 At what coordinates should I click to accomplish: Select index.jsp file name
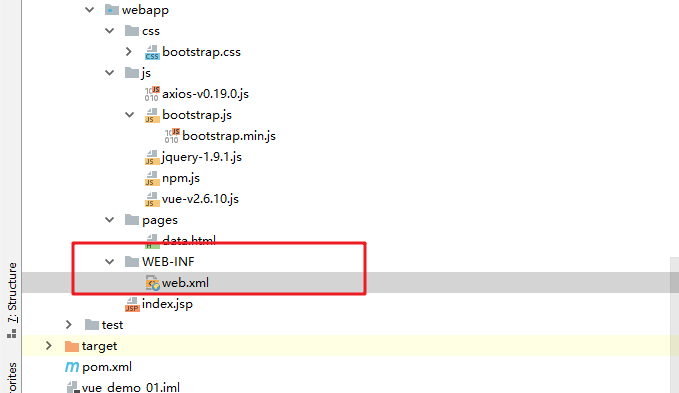click(x=167, y=304)
